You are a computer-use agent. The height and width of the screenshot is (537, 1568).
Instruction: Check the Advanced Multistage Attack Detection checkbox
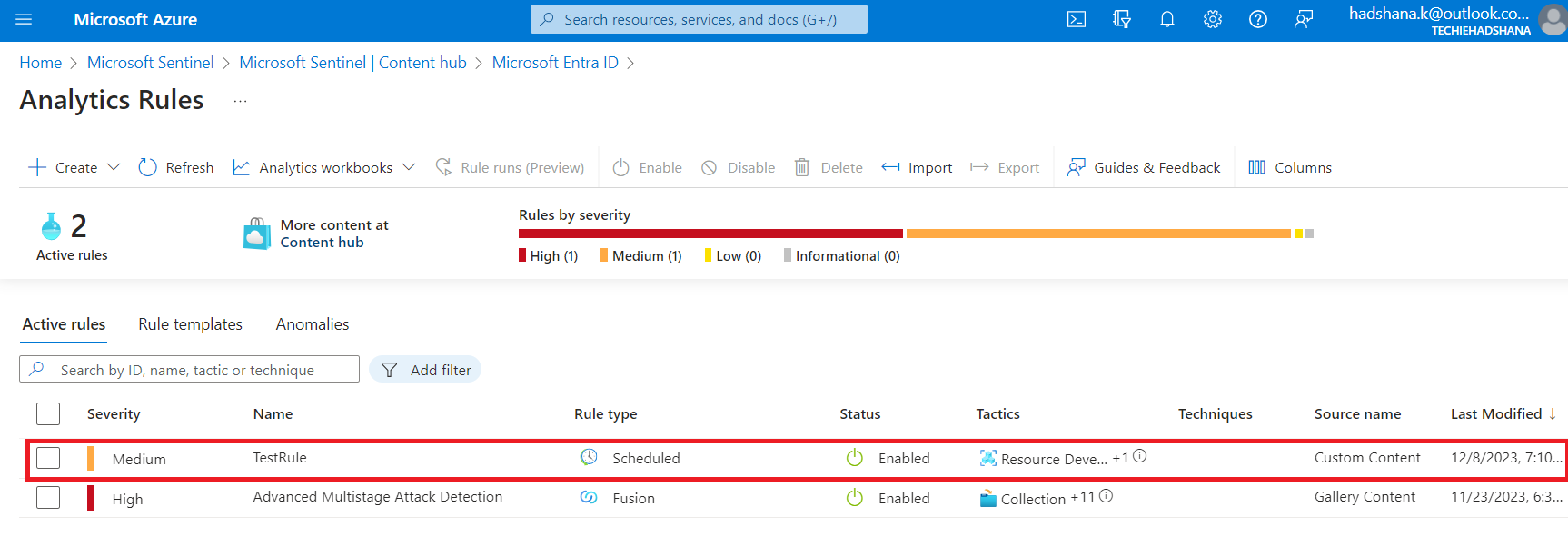[48, 498]
